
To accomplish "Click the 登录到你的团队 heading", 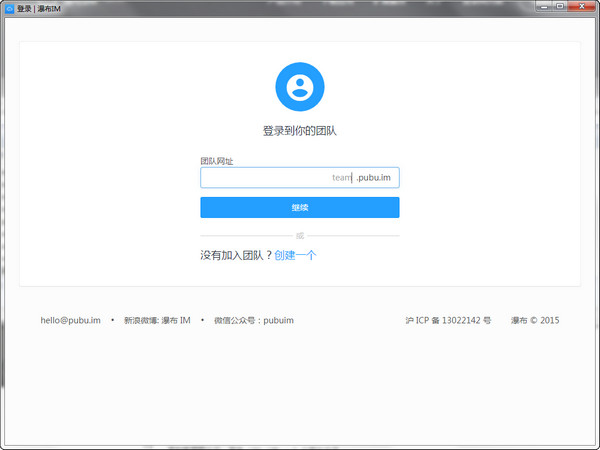I will (x=300, y=131).
